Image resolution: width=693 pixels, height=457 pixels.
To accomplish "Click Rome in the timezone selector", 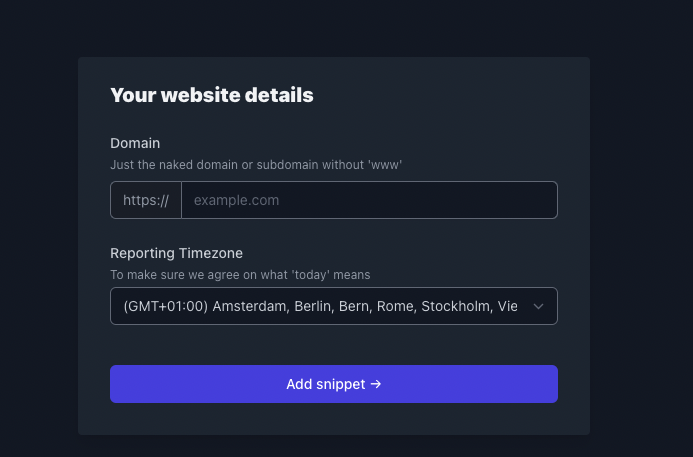I will (396, 306).
